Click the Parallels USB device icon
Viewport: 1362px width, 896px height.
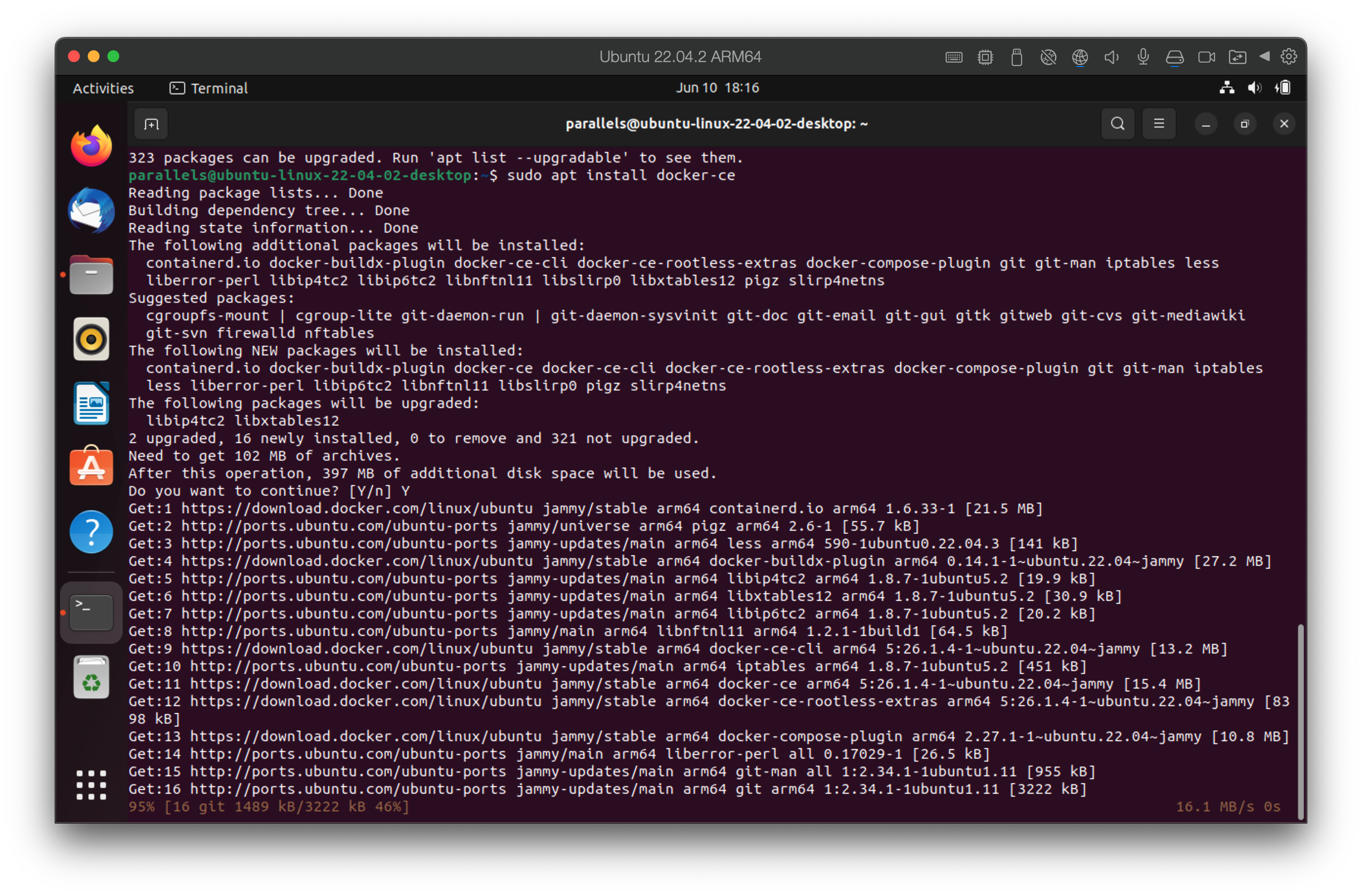point(1017,57)
